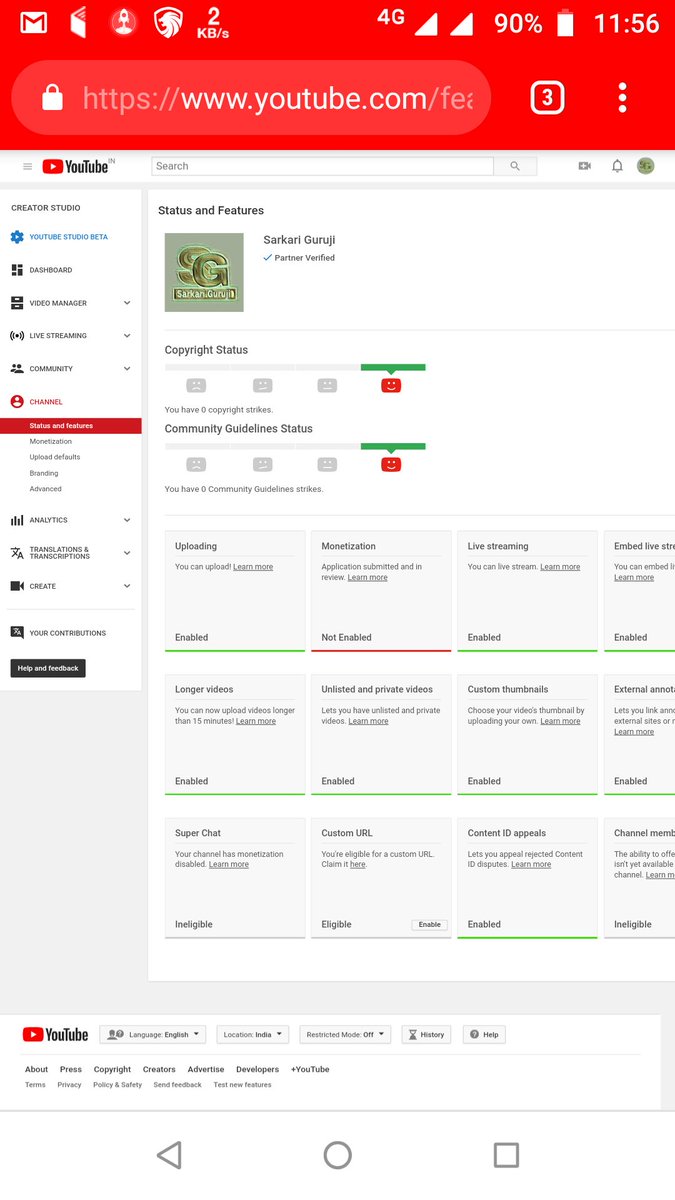
Task: Tap the Android back navigation button
Action: 169,1156
